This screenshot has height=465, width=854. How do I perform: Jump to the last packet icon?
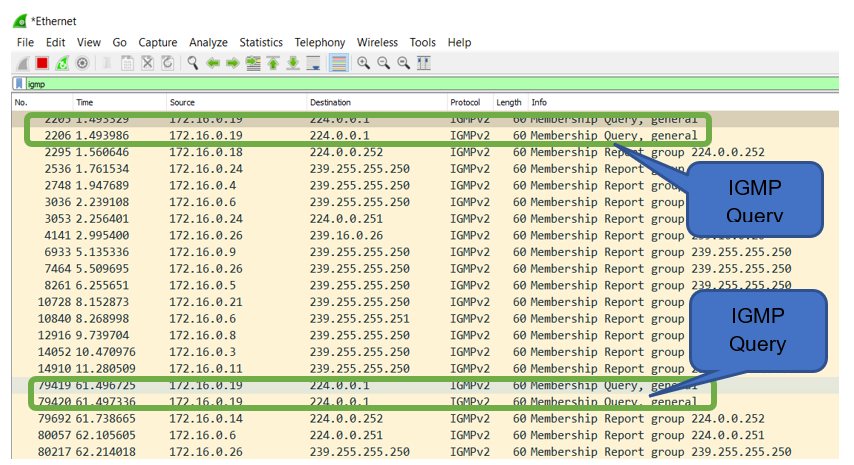pyautogui.click(x=292, y=63)
